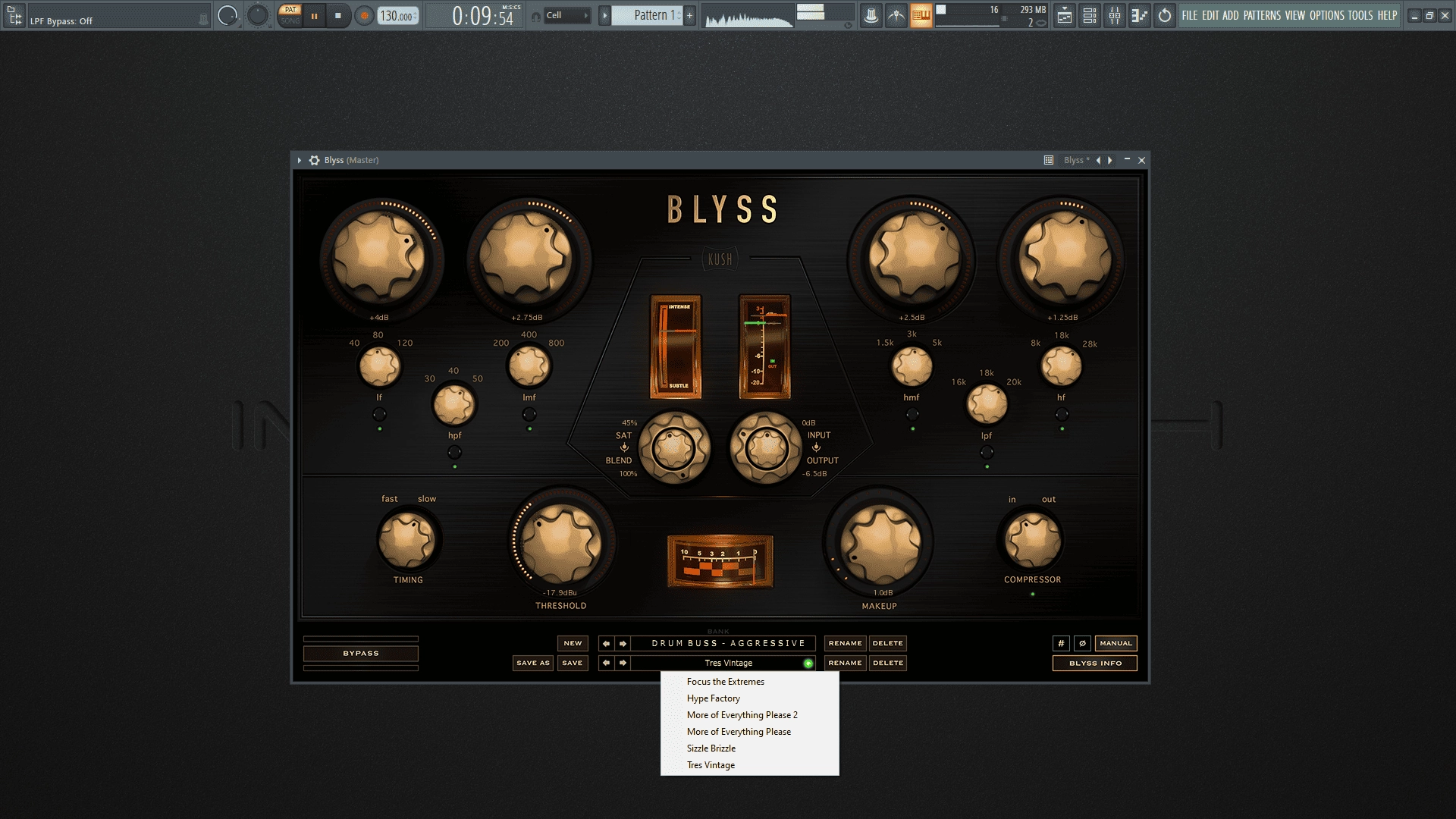Switch to SONG playback mode
The width and height of the screenshot is (1456, 819).
(x=290, y=20)
